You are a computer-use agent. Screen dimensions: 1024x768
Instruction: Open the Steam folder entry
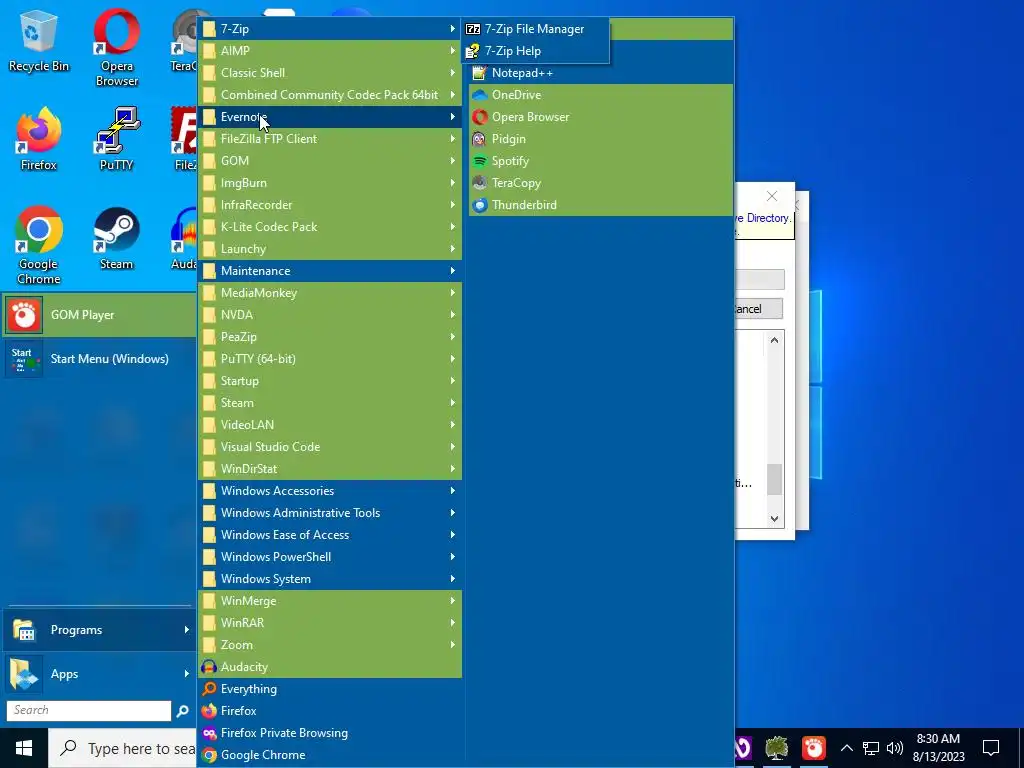(330, 403)
